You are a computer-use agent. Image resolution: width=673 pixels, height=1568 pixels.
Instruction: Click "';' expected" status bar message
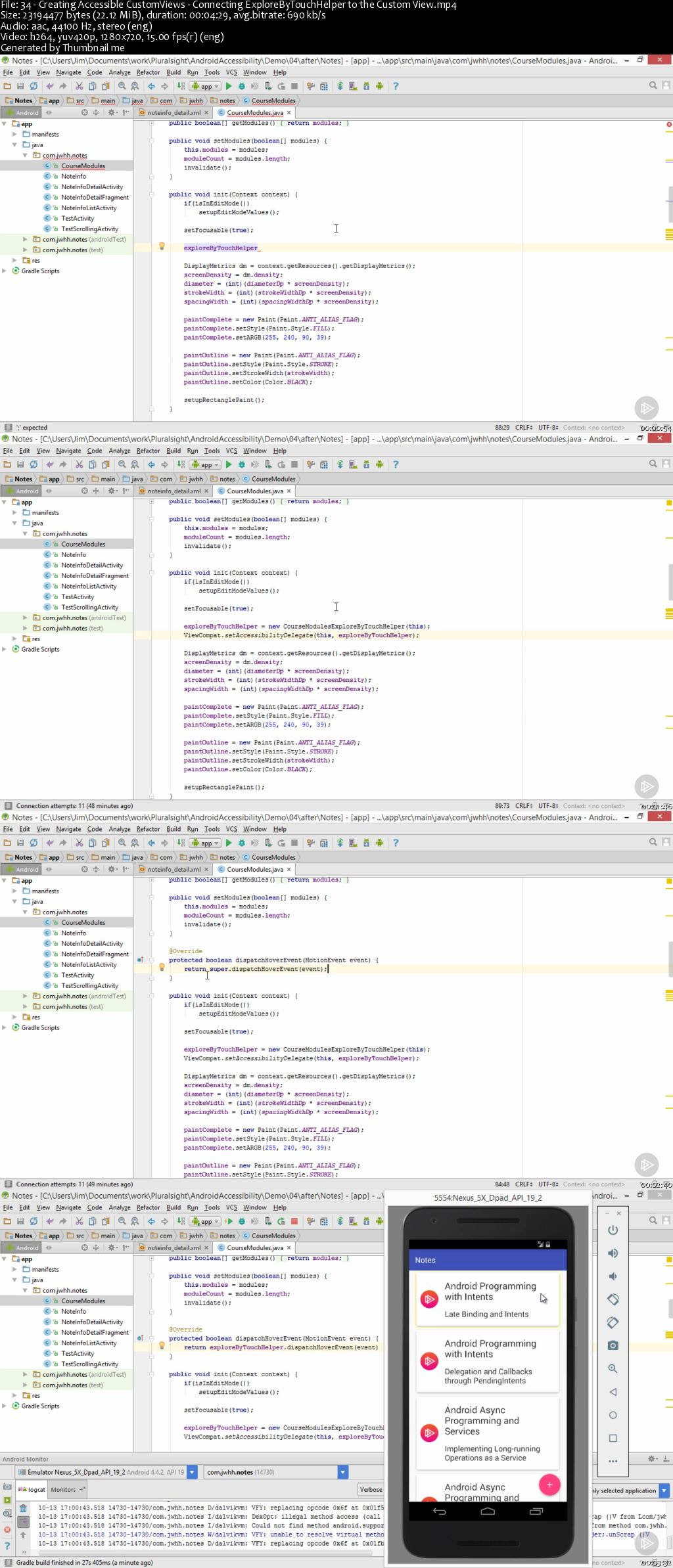[x=32, y=428]
